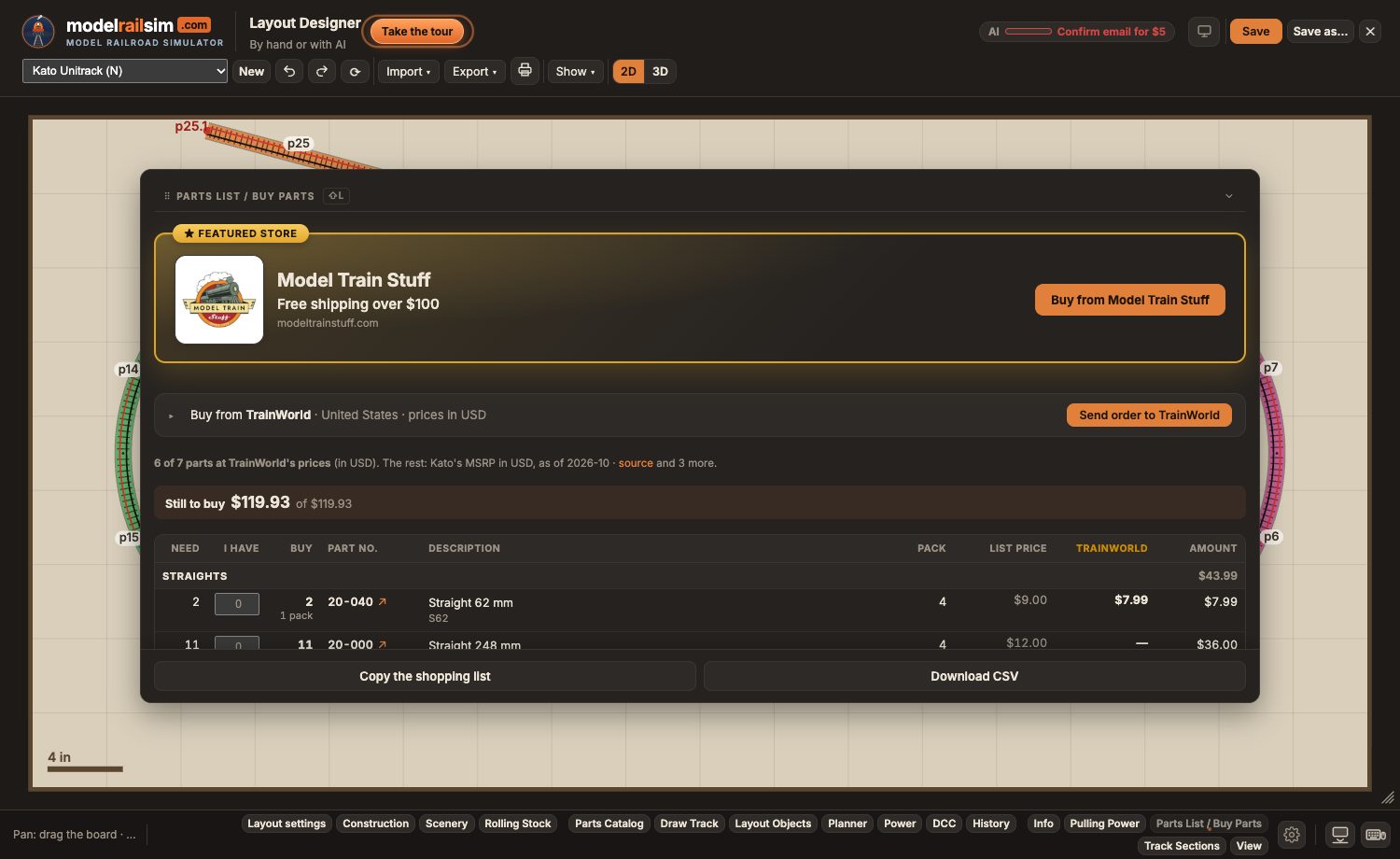Image resolution: width=1400 pixels, height=859 pixels.
Task: Close the designer with the X button
Action: 1370,31
